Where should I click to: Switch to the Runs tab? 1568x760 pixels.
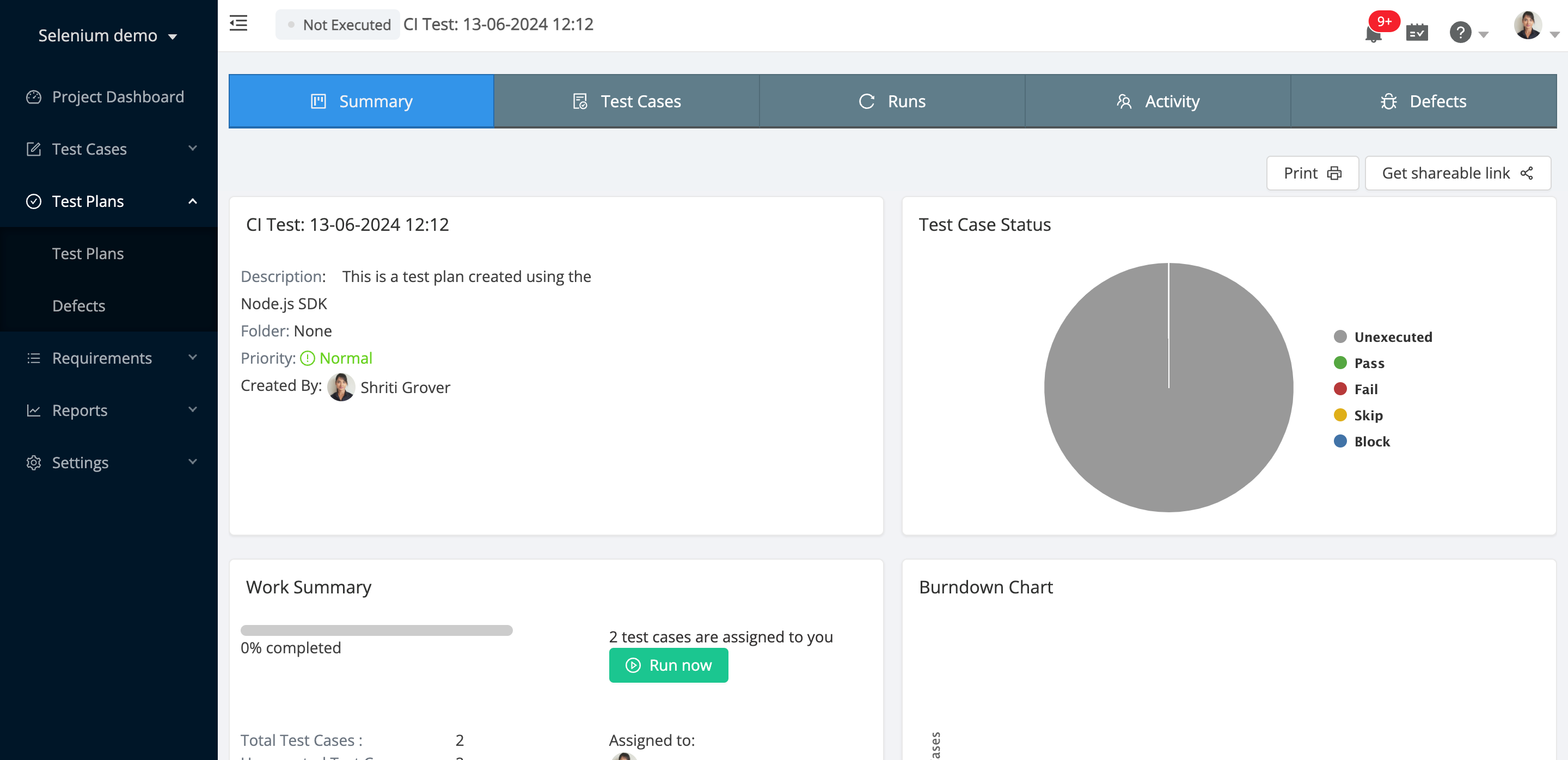892,102
